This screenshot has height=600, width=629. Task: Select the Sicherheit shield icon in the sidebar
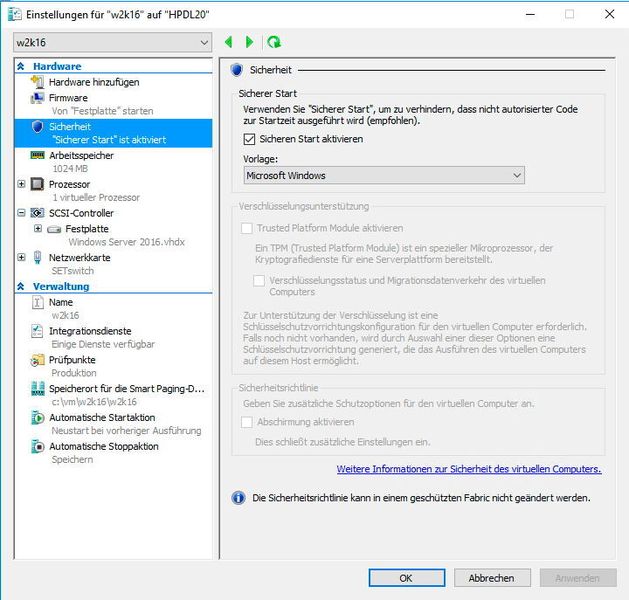tap(37, 127)
